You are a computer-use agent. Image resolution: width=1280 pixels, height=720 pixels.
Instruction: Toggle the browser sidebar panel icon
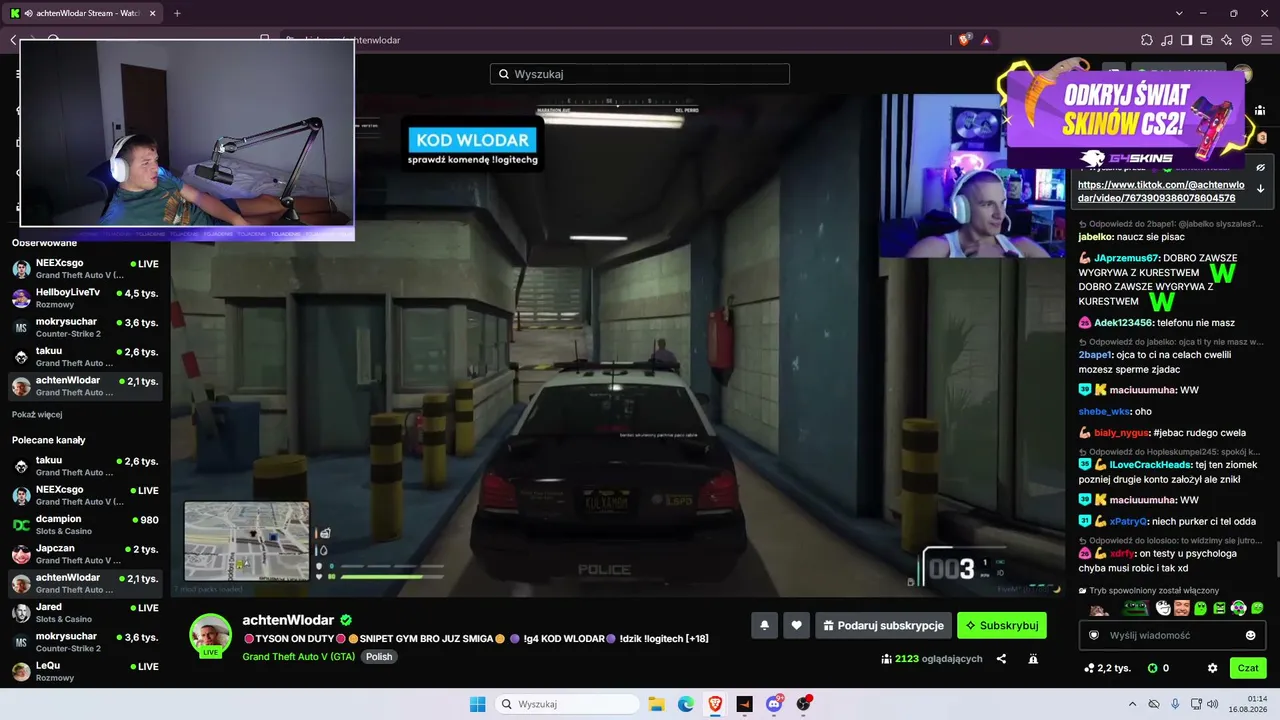1187,40
